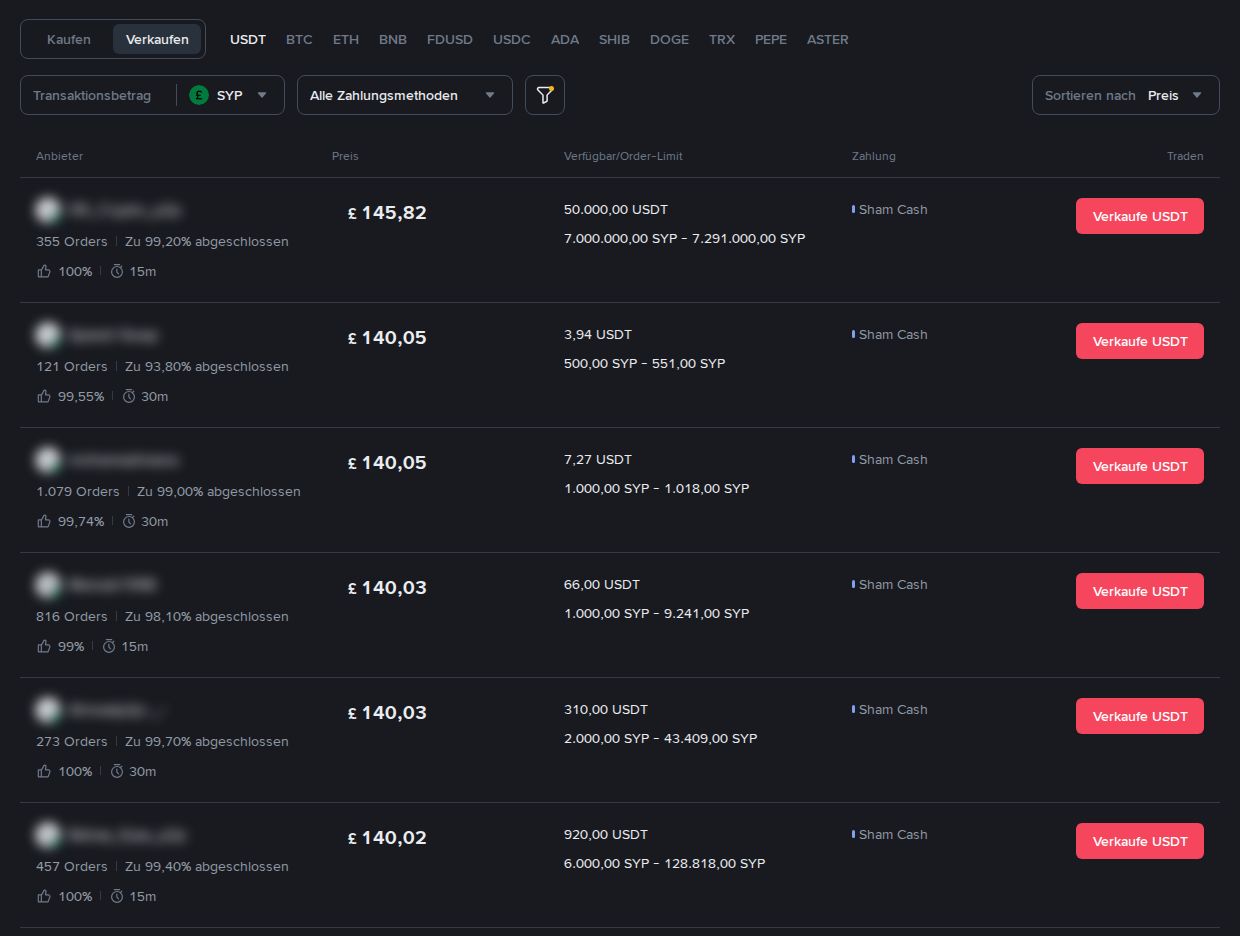Select the BTC coin tab
Screen dimensions: 1240x936
[299, 40]
